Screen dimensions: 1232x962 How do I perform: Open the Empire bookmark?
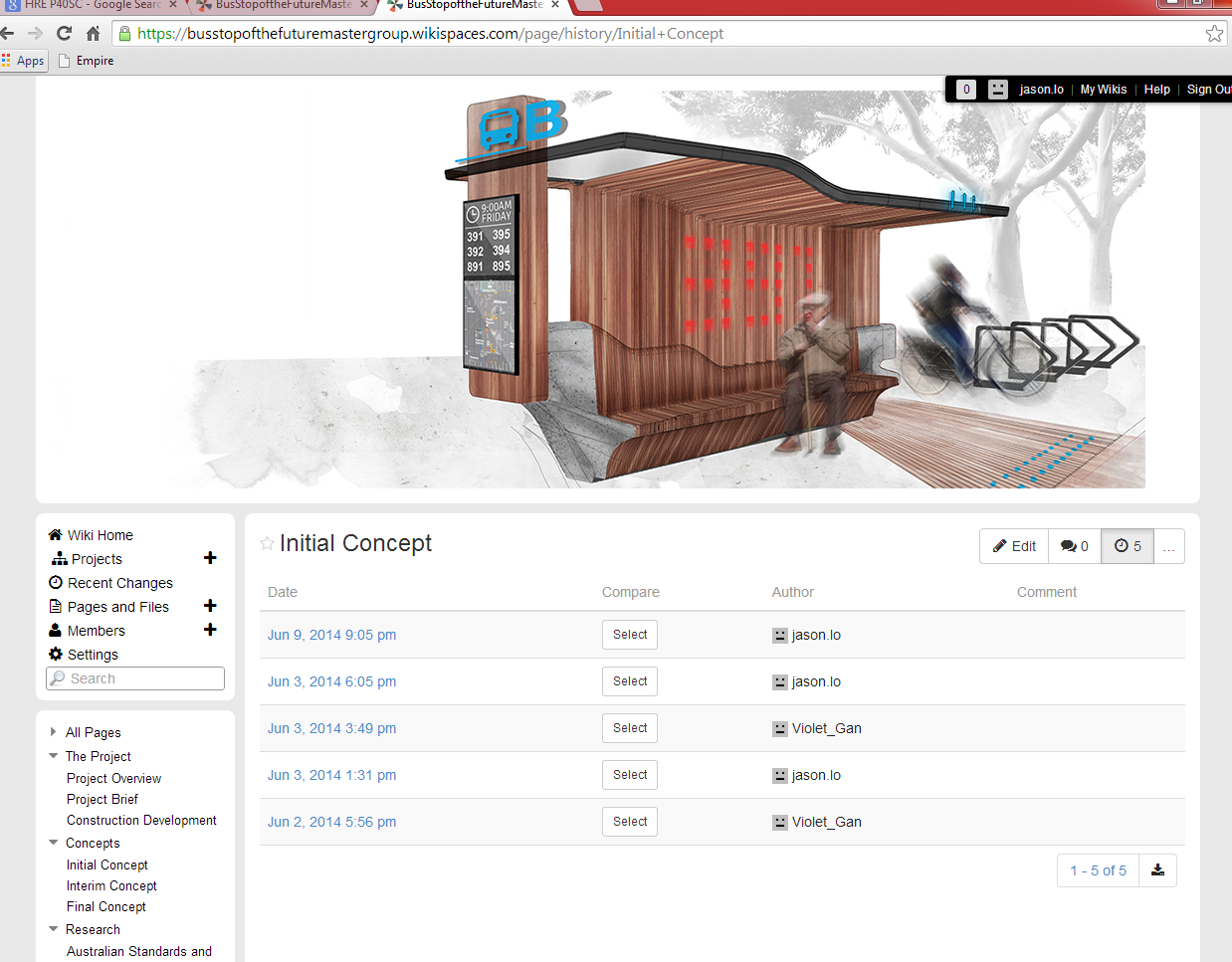(87, 61)
